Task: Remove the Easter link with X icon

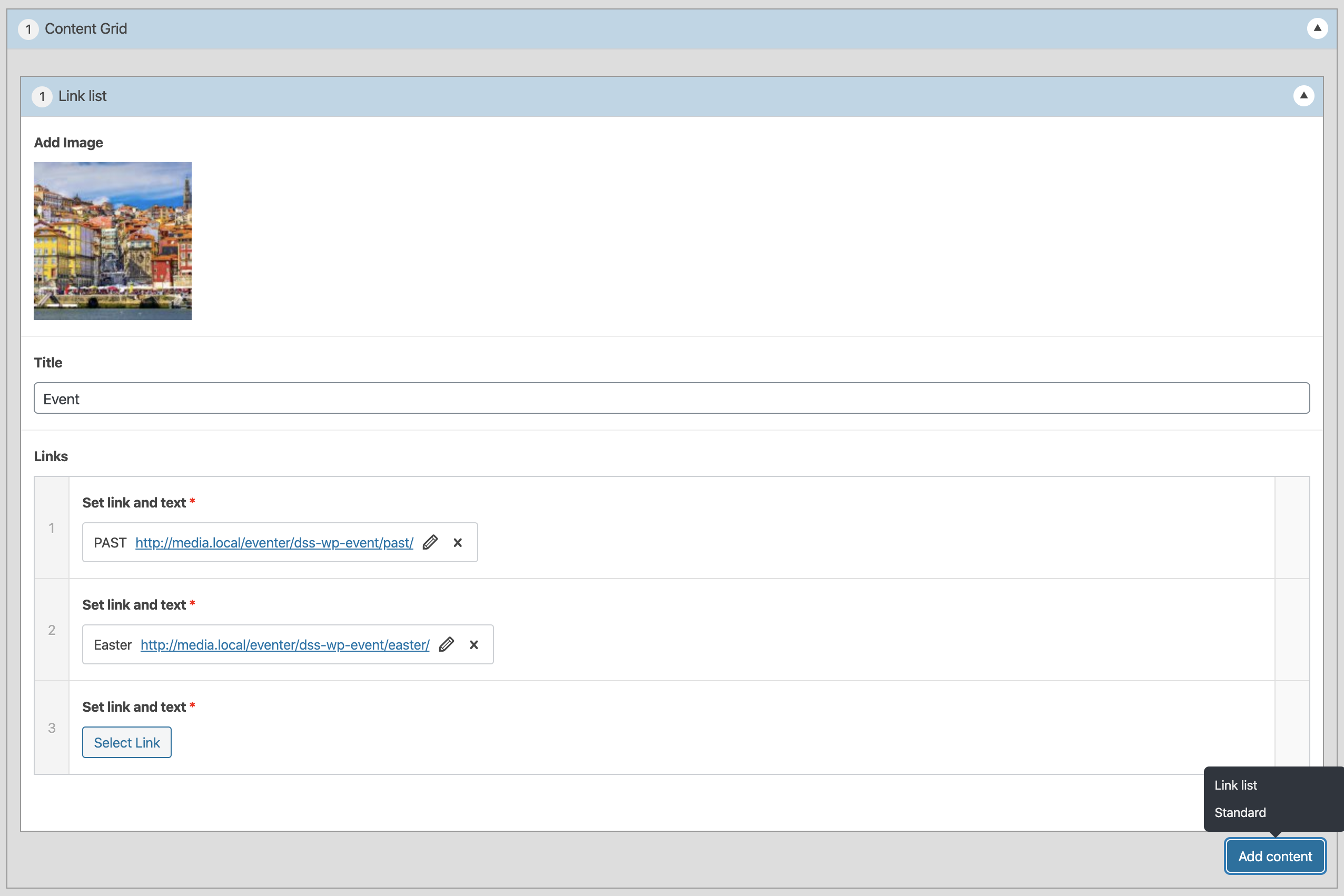Action: (x=473, y=644)
